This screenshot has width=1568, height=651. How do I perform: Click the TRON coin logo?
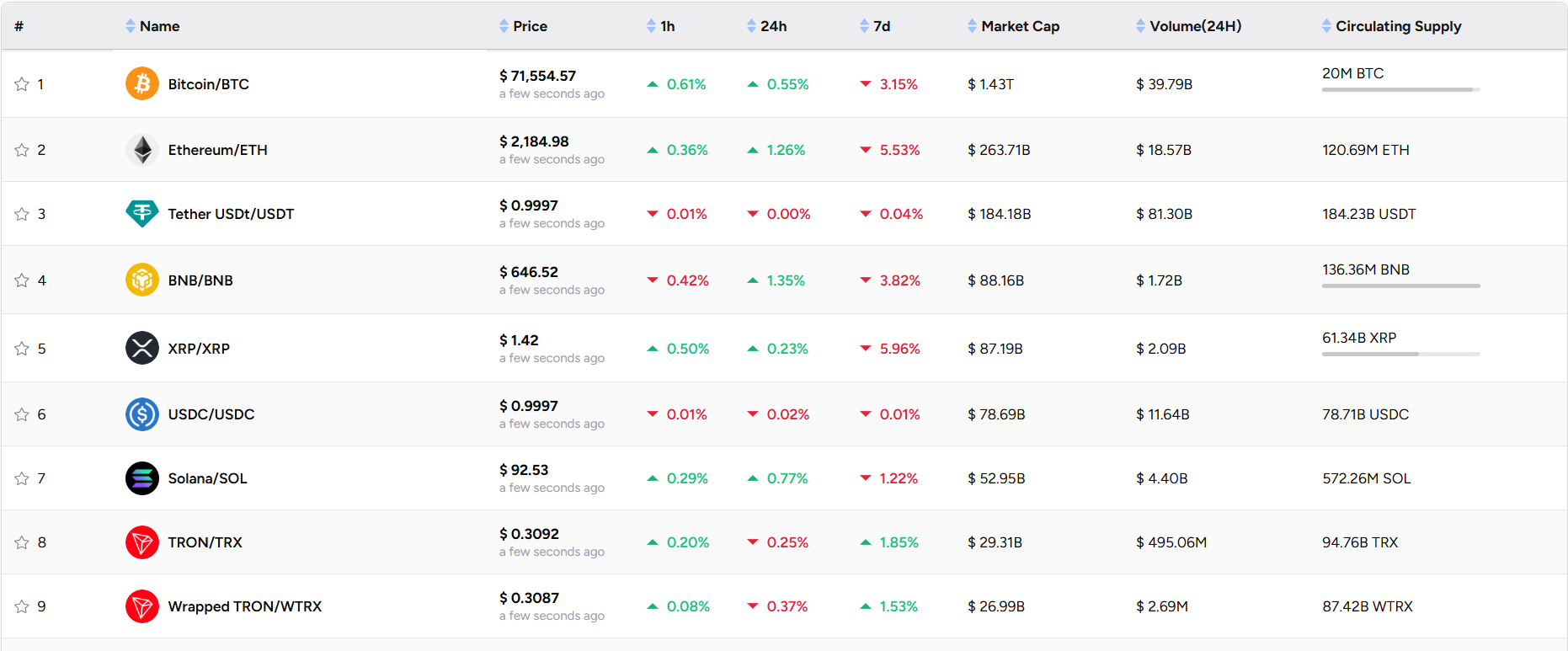click(x=141, y=542)
